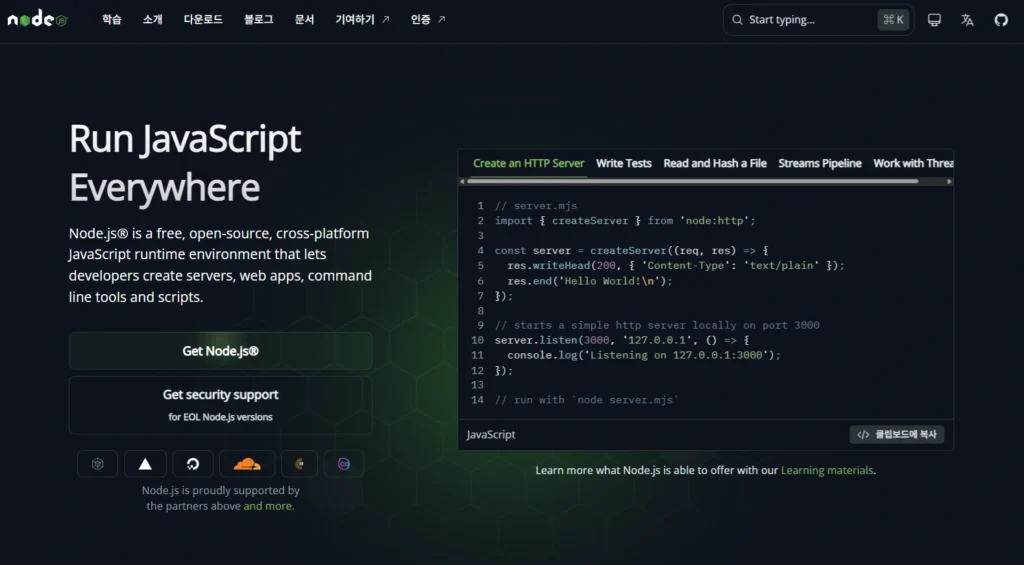The width and height of the screenshot is (1024, 565).
Task: Click the search magnifier icon
Action: coord(737,20)
